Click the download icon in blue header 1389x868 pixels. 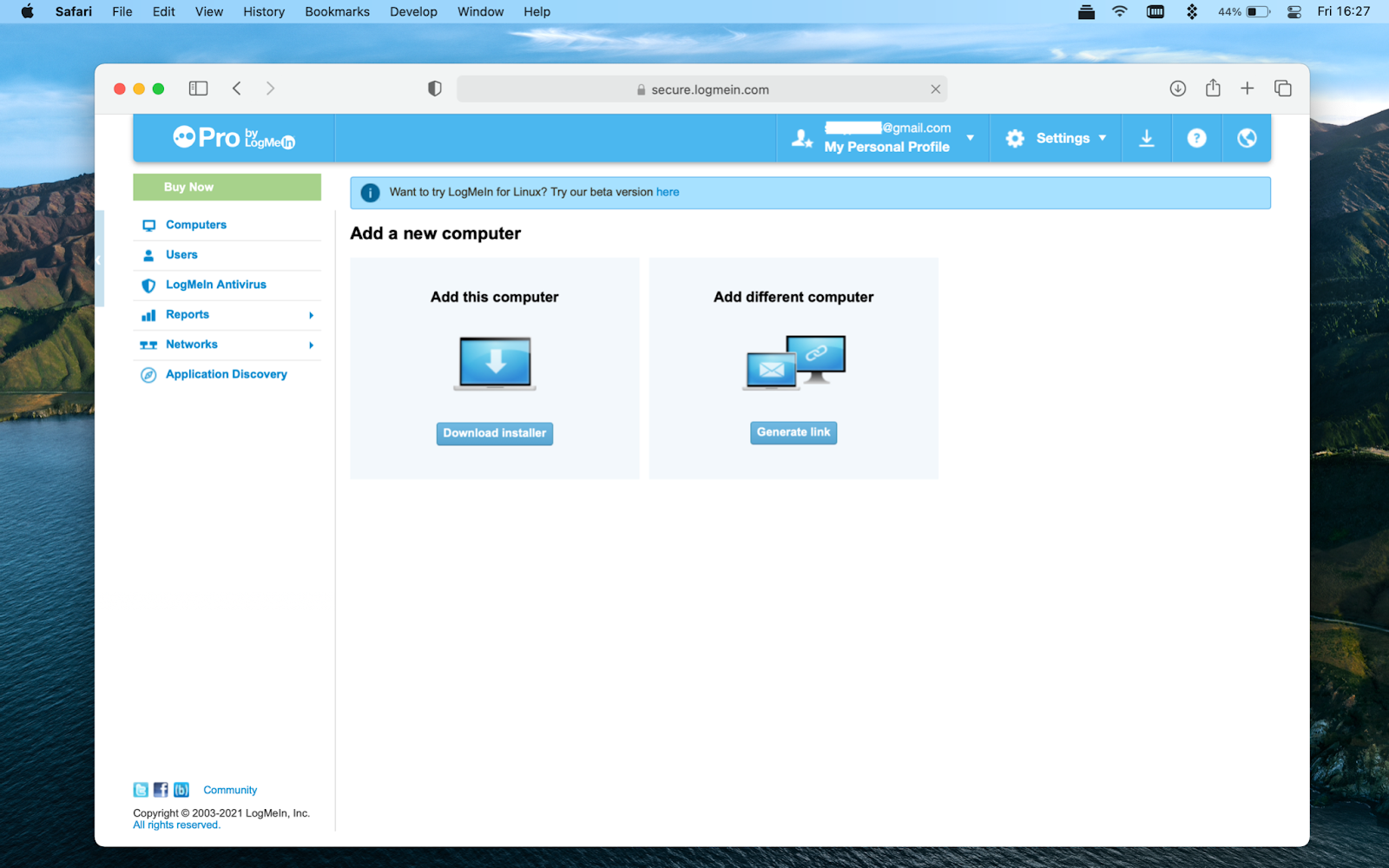coord(1147,138)
